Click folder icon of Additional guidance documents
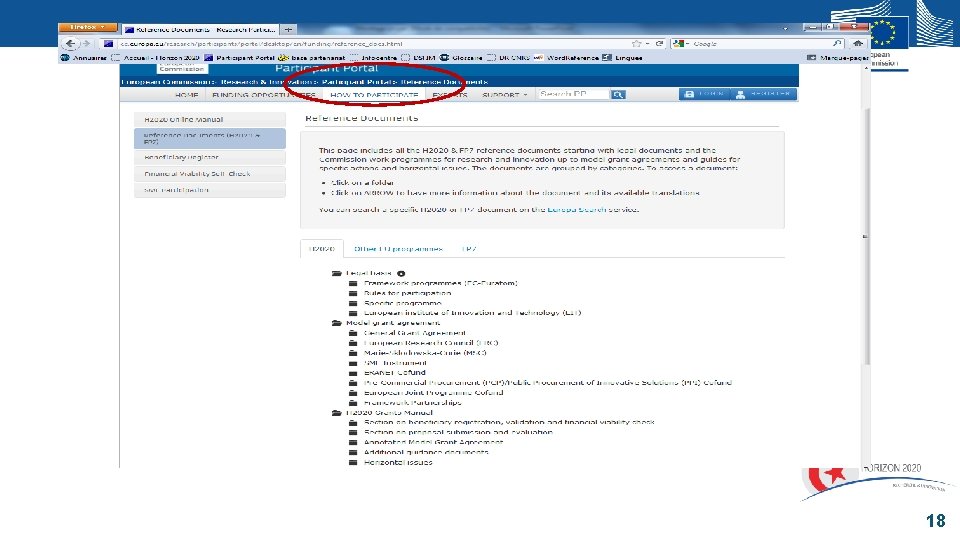Image resolution: width=960 pixels, height=540 pixels. (x=353, y=452)
